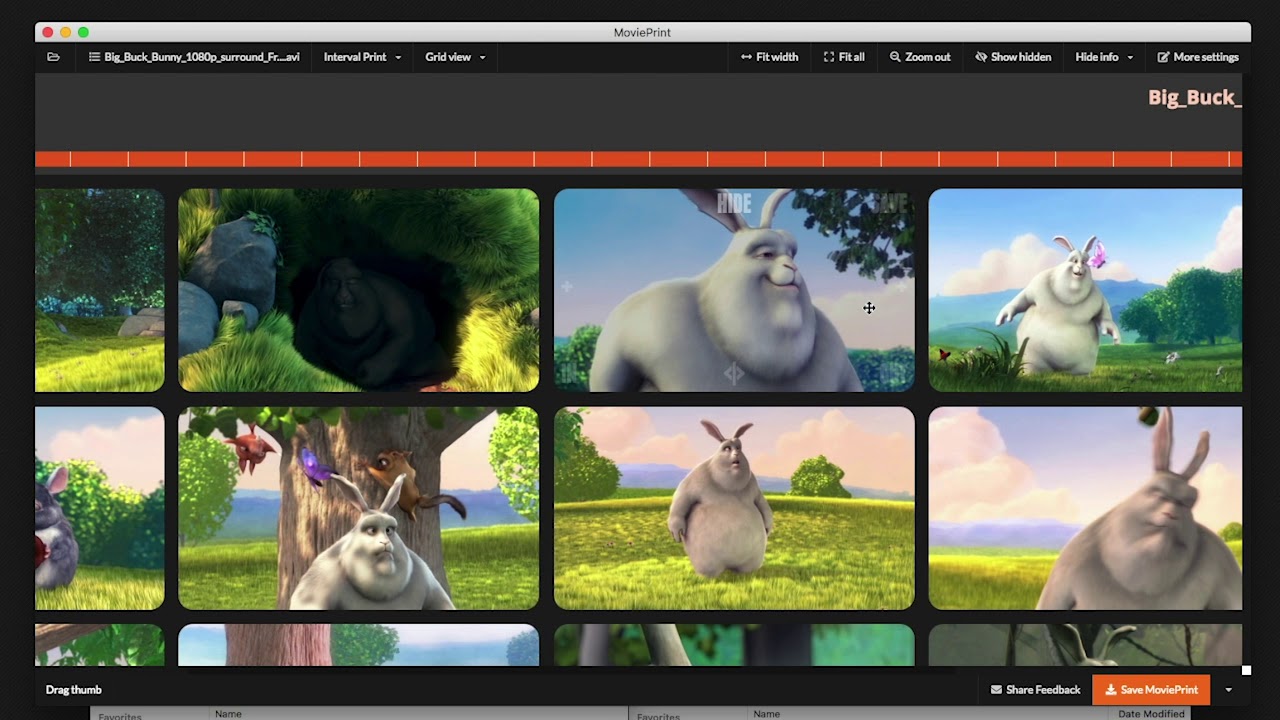Click the Fit all button

[844, 57]
